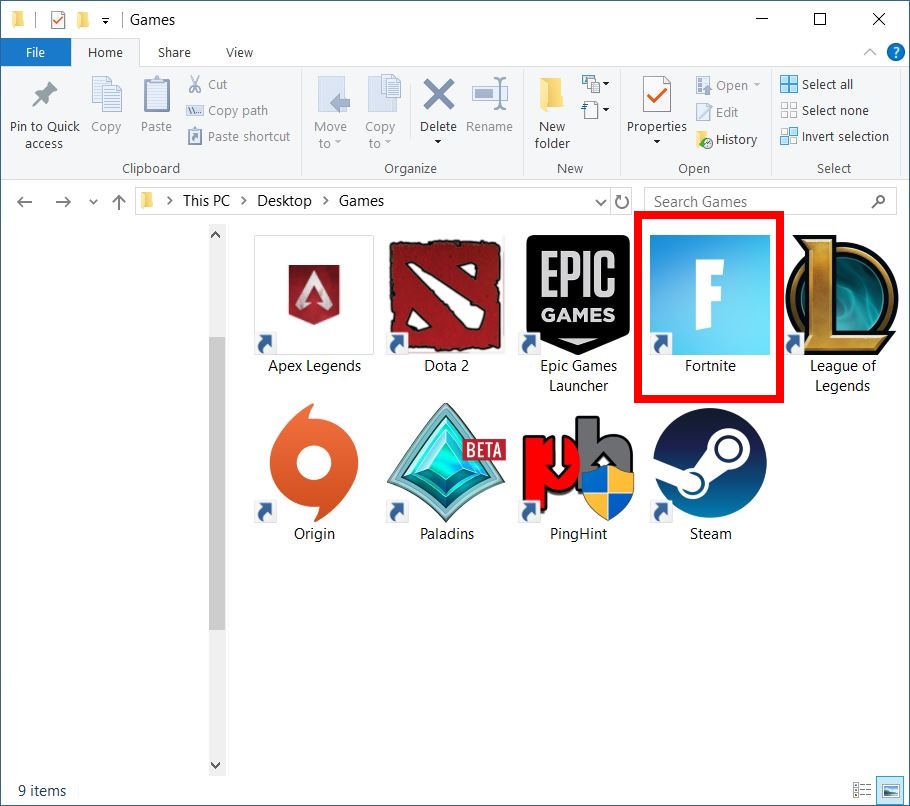Expand the Properties dropdown arrow
Image resolution: width=910 pixels, height=806 pixels.
coord(656,142)
